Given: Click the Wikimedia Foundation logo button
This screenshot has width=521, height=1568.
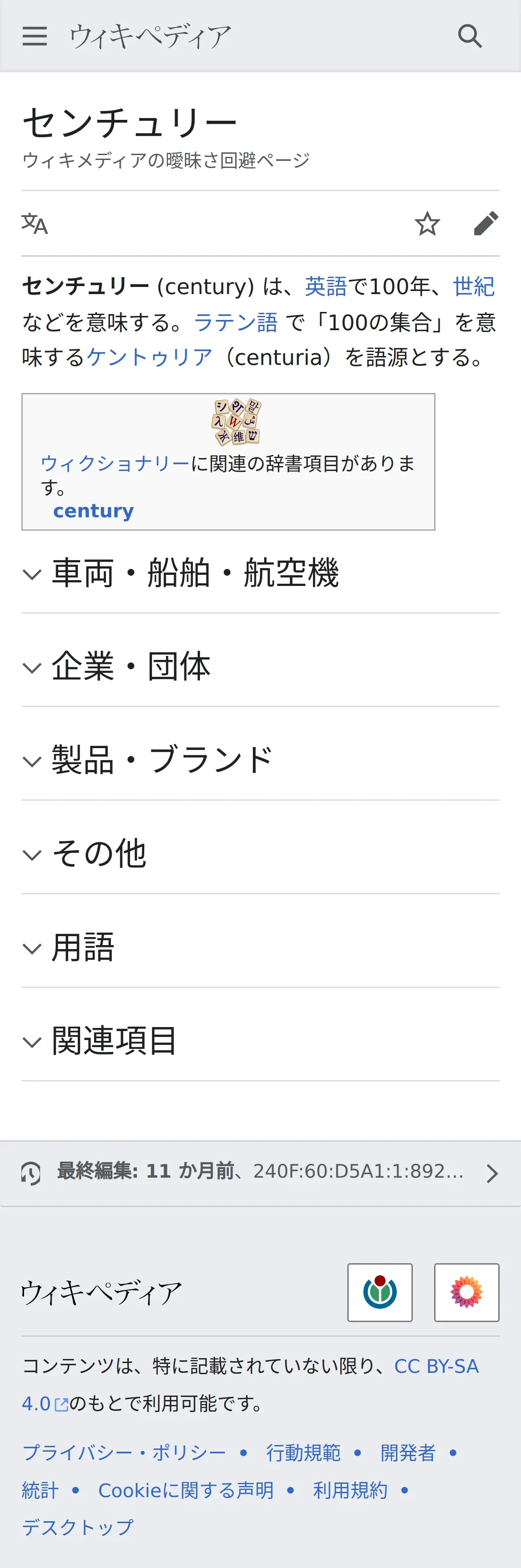Looking at the screenshot, I should (380, 1292).
